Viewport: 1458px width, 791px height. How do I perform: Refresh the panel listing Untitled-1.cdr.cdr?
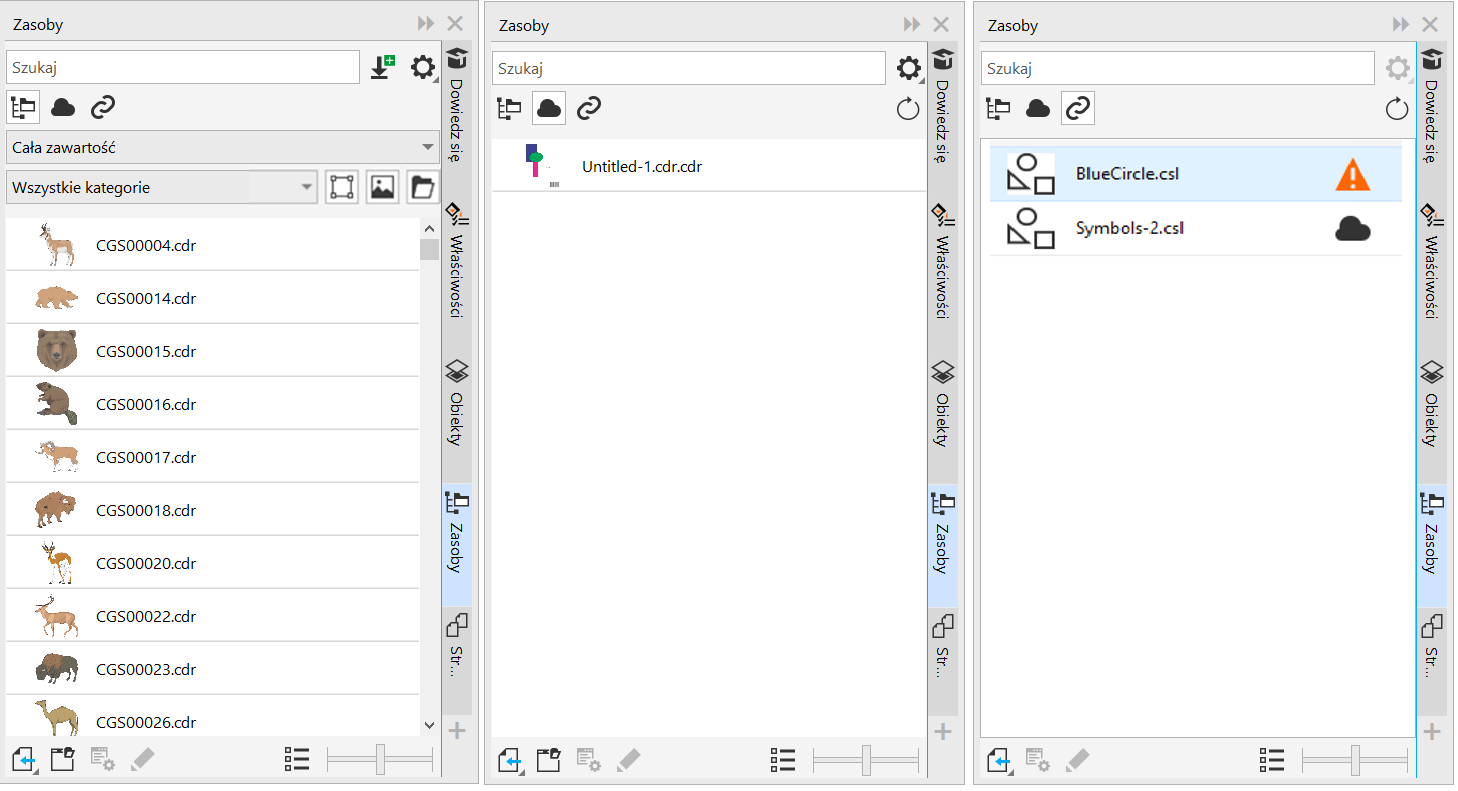(x=907, y=109)
